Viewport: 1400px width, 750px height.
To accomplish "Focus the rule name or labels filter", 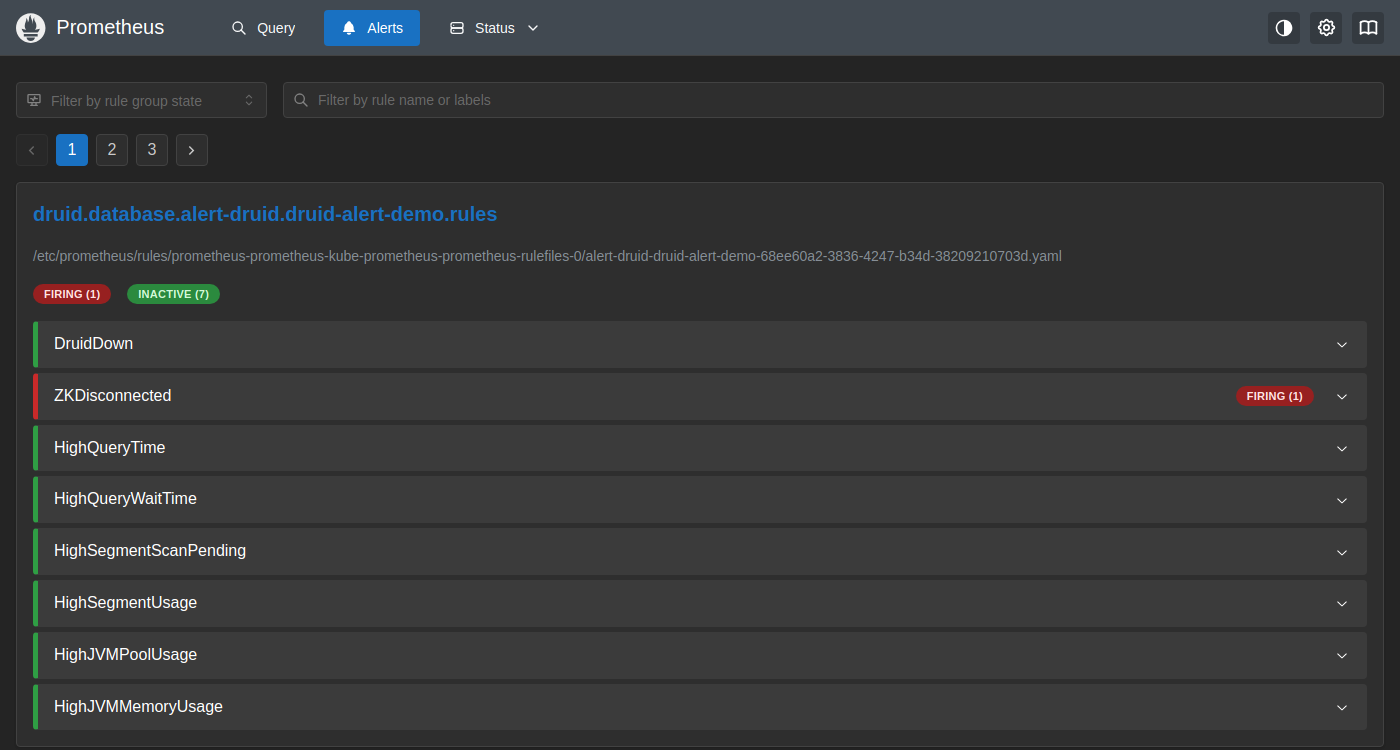I will click(833, 100).
